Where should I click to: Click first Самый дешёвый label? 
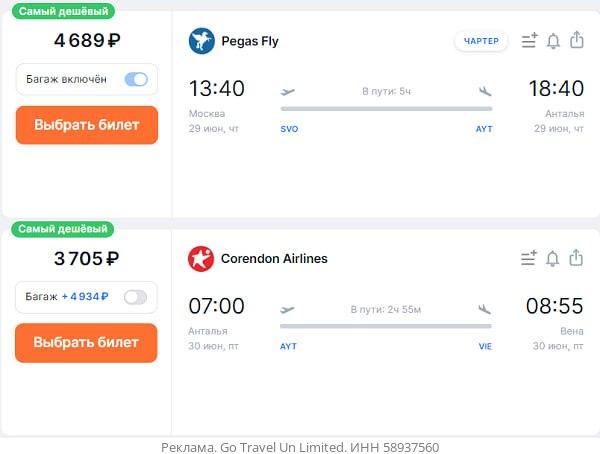point(63,11)
